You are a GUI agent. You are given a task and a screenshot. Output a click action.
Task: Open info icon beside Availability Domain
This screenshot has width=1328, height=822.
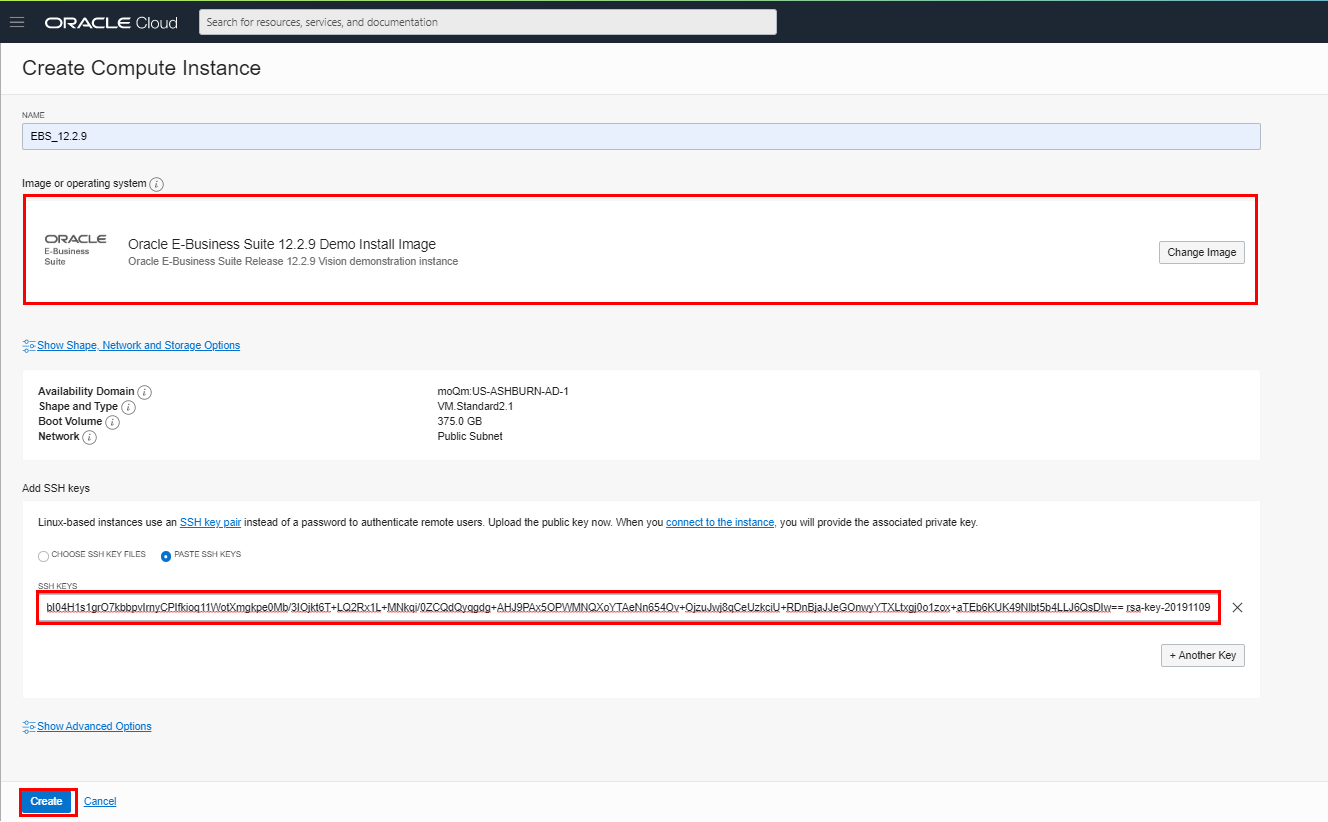tap(145, 392)
